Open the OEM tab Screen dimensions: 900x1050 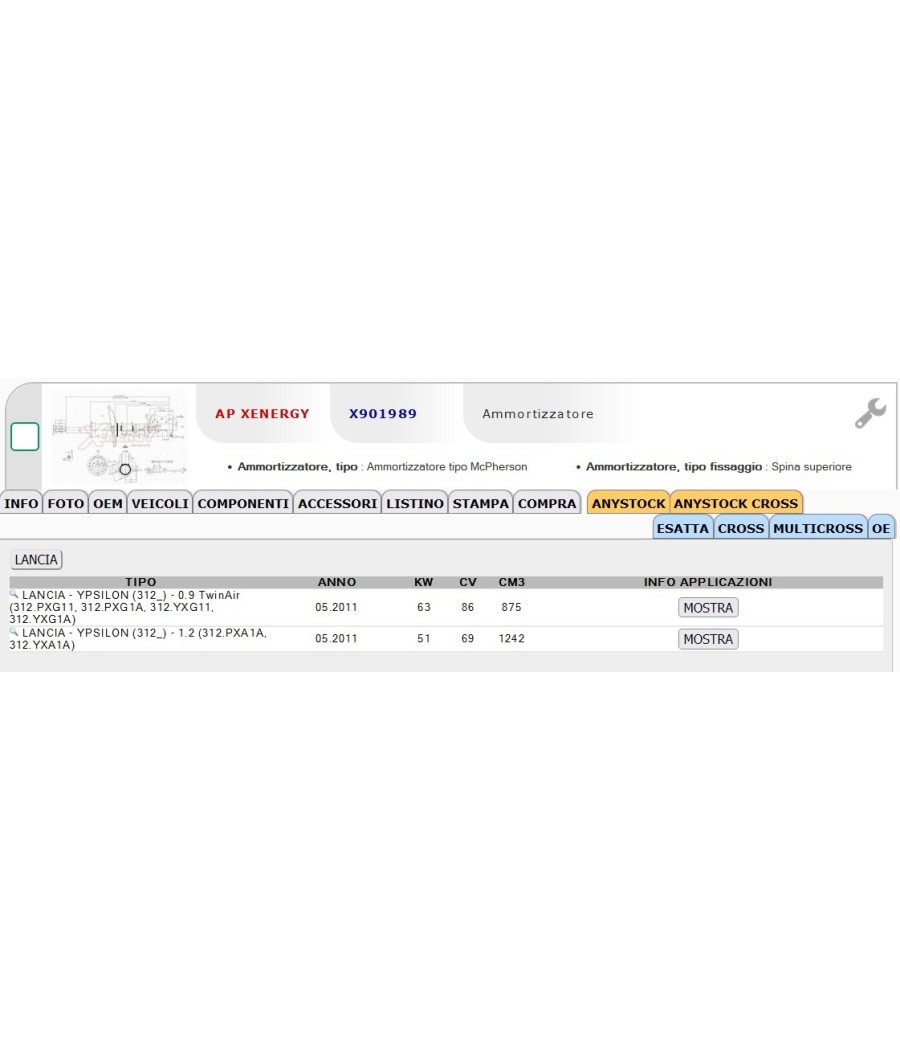pyautogui.click(x=108, y=503)
